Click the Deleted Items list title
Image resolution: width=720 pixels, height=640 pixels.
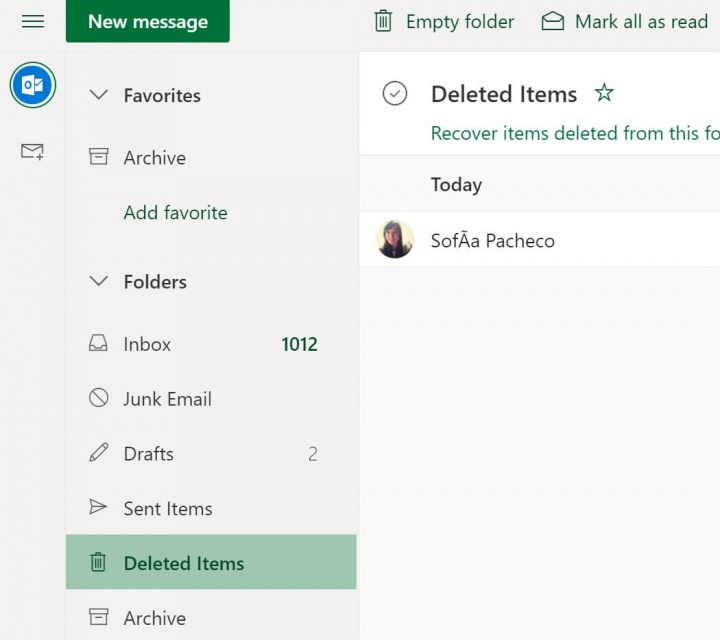[x=504, y=94]
